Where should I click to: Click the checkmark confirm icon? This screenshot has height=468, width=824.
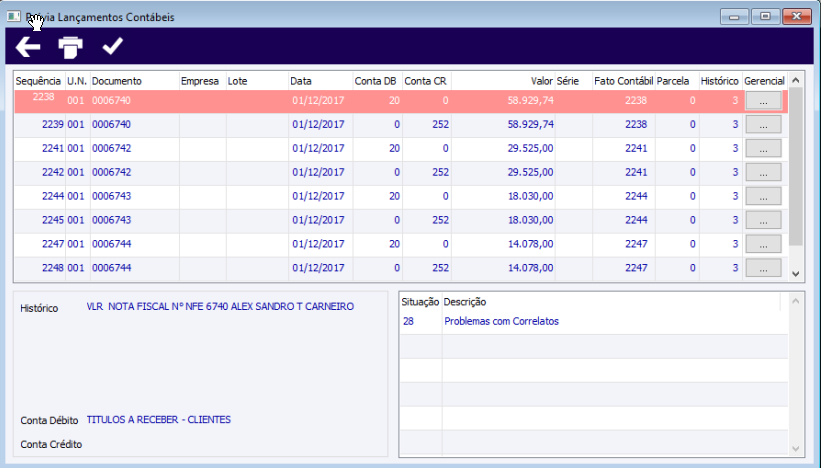pos(112,46)
